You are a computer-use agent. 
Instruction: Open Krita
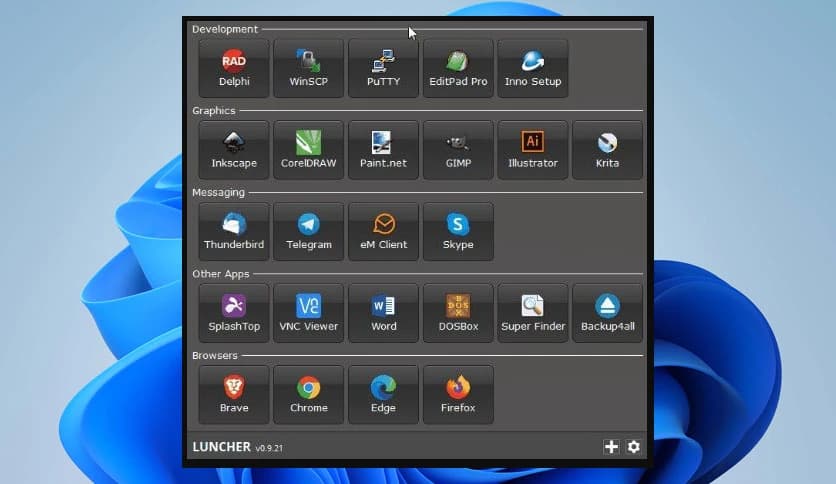[x=607, y=150]
